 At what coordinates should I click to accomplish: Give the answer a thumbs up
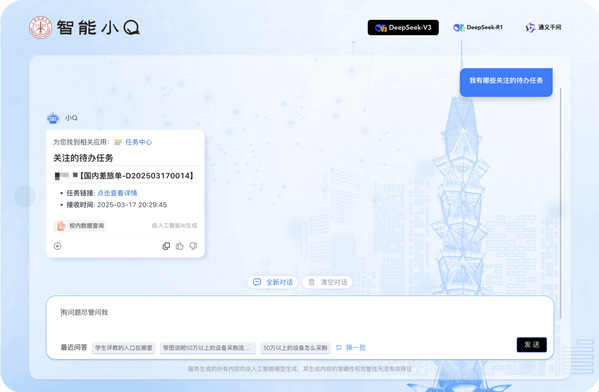pos(180,246)
